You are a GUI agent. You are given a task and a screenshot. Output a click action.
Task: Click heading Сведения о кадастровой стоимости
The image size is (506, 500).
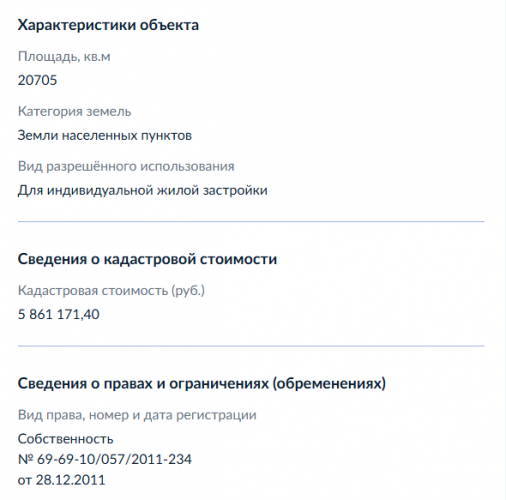(x=147, y=259)
